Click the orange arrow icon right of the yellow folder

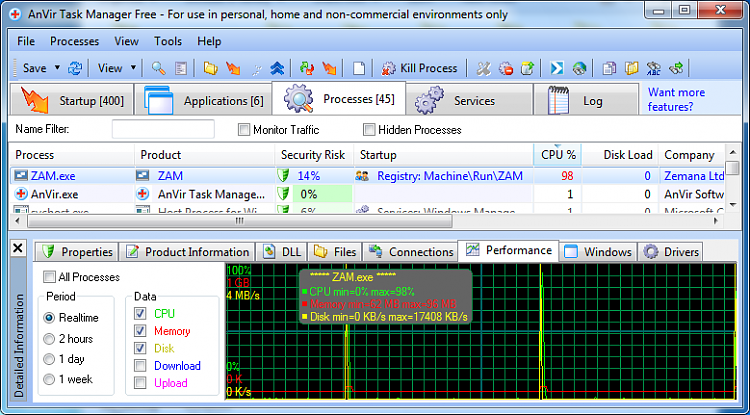coord(233,68)
